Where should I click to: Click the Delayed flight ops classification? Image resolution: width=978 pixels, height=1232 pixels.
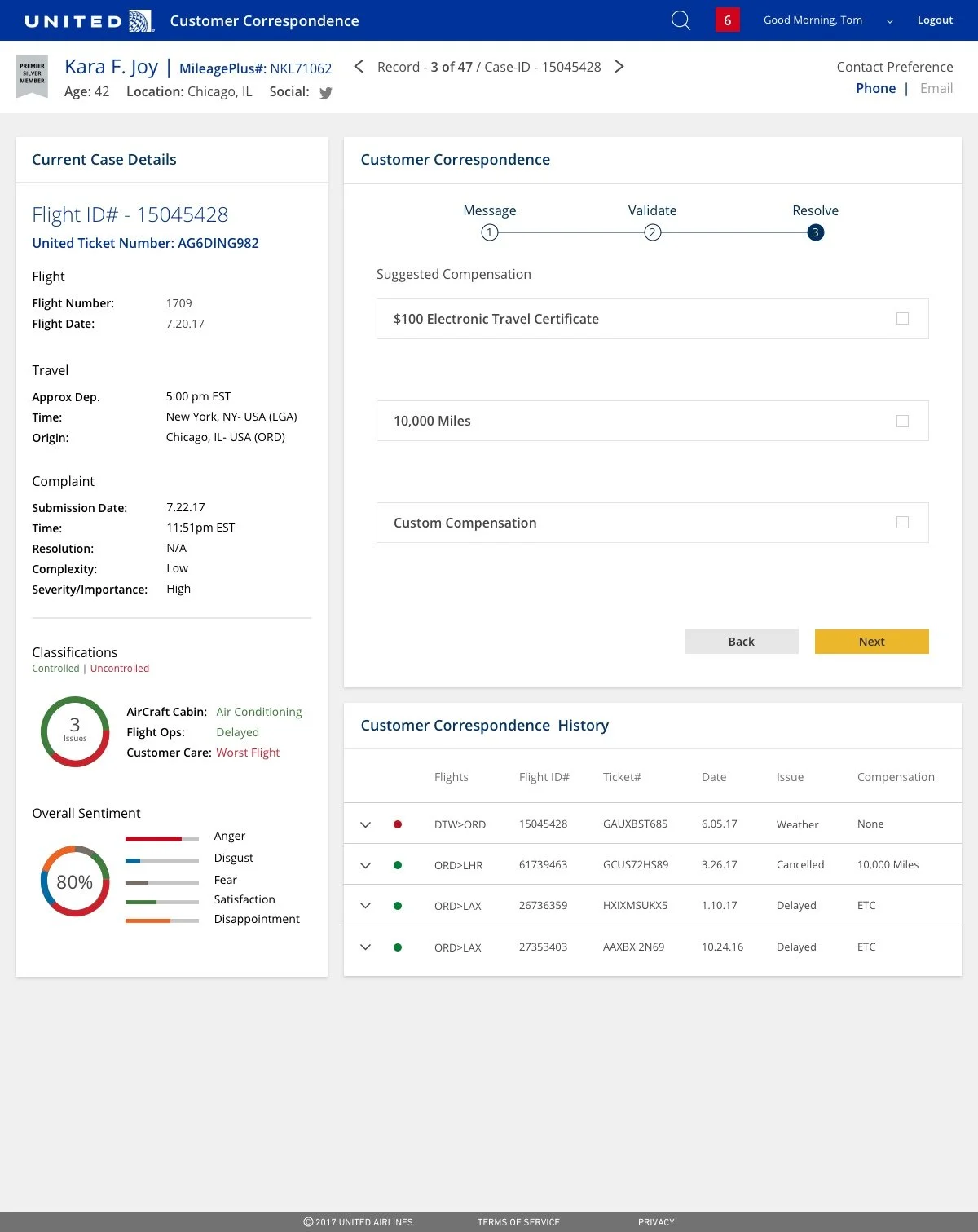[x=237, y=732]
